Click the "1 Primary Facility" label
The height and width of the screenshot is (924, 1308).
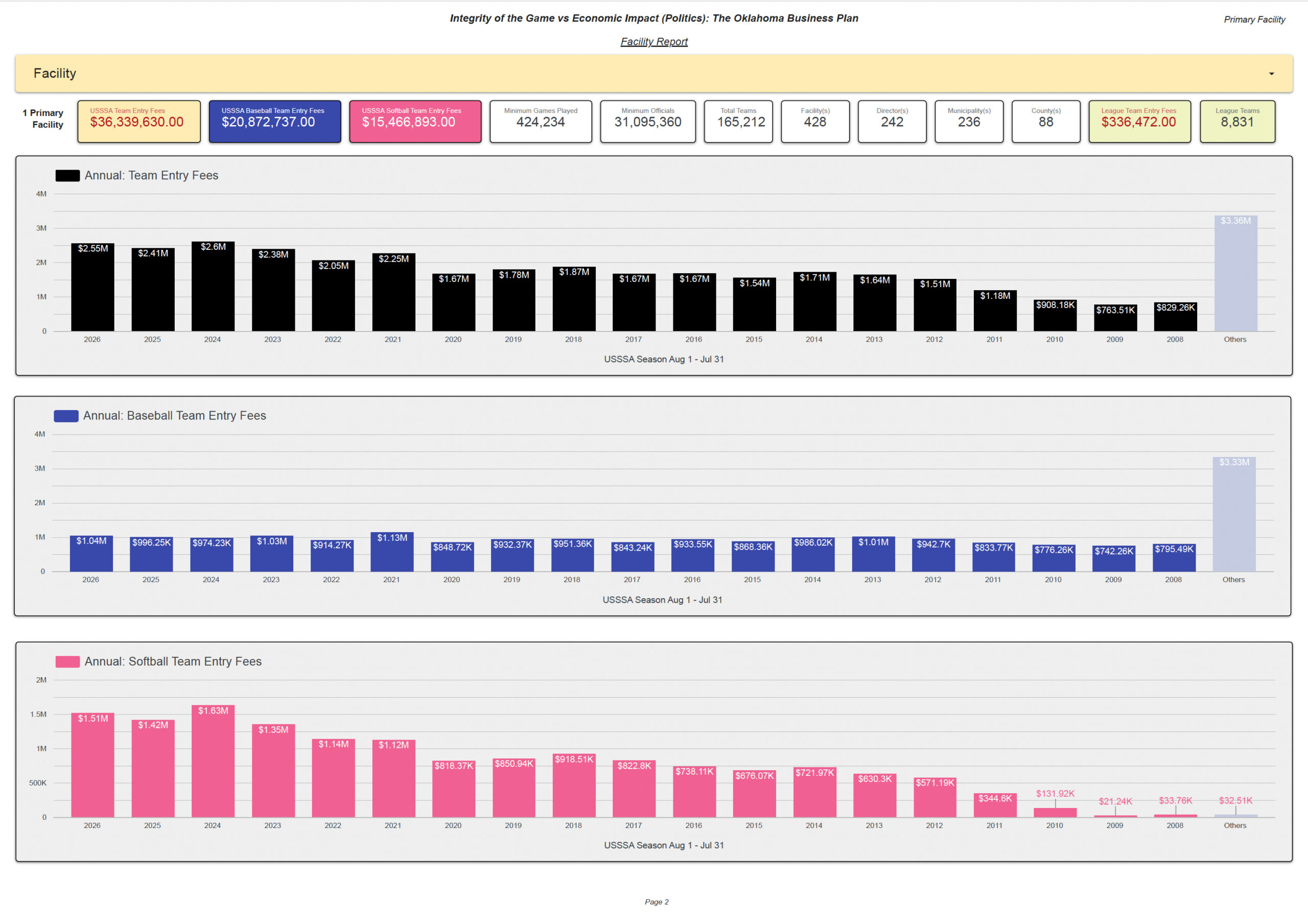[x=43, y=119]
